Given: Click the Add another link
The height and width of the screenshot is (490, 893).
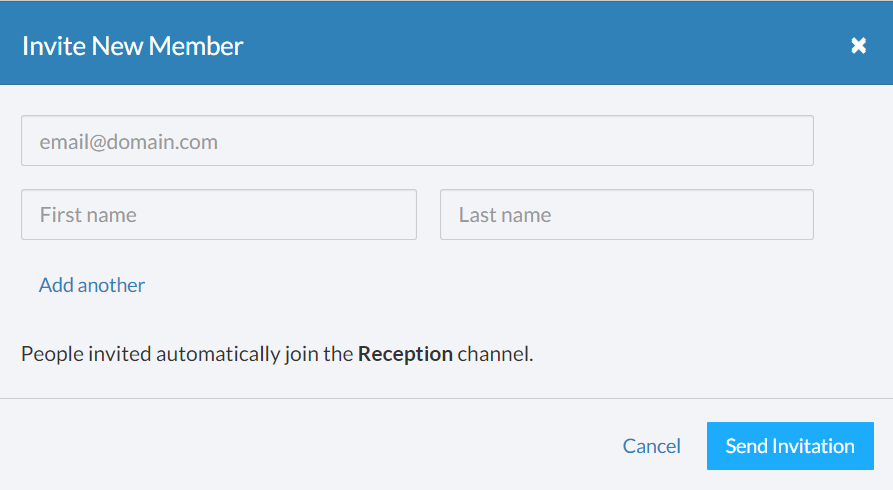Looking at the screenshot, I should tap(92, 285).
